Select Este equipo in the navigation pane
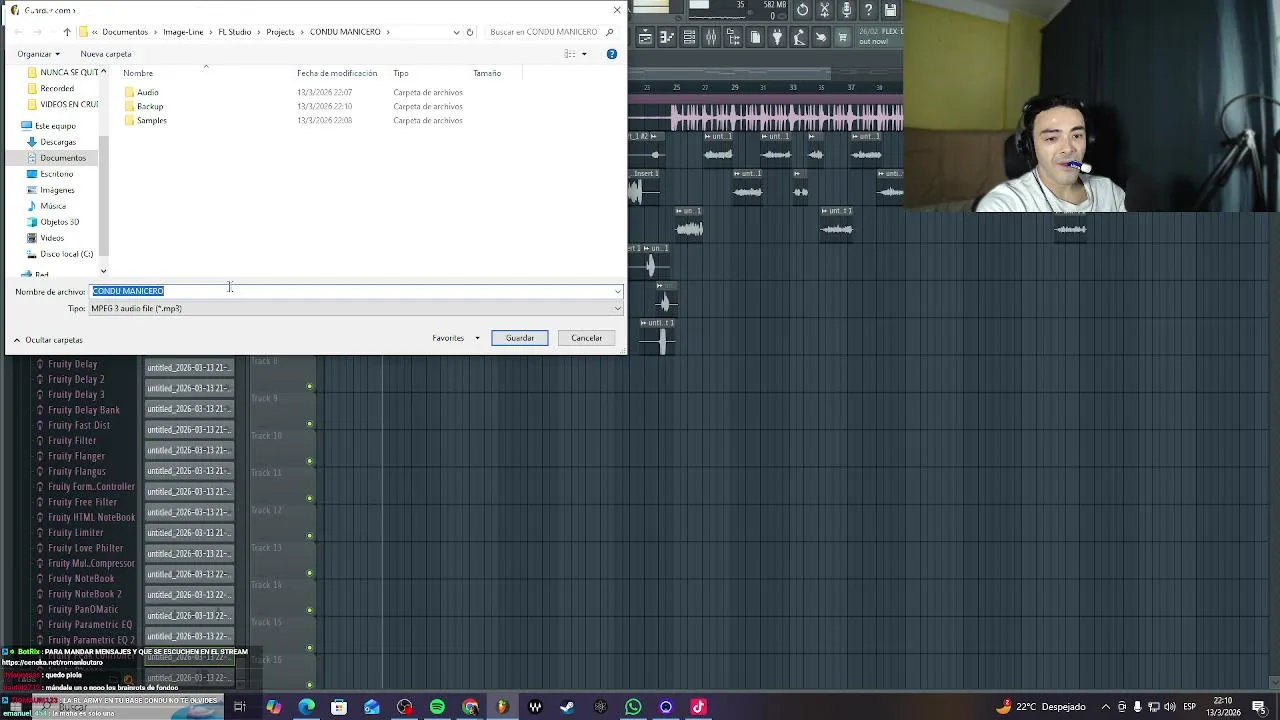The height and width of the screenshot is (720, 1280). [x=55, y=126]
